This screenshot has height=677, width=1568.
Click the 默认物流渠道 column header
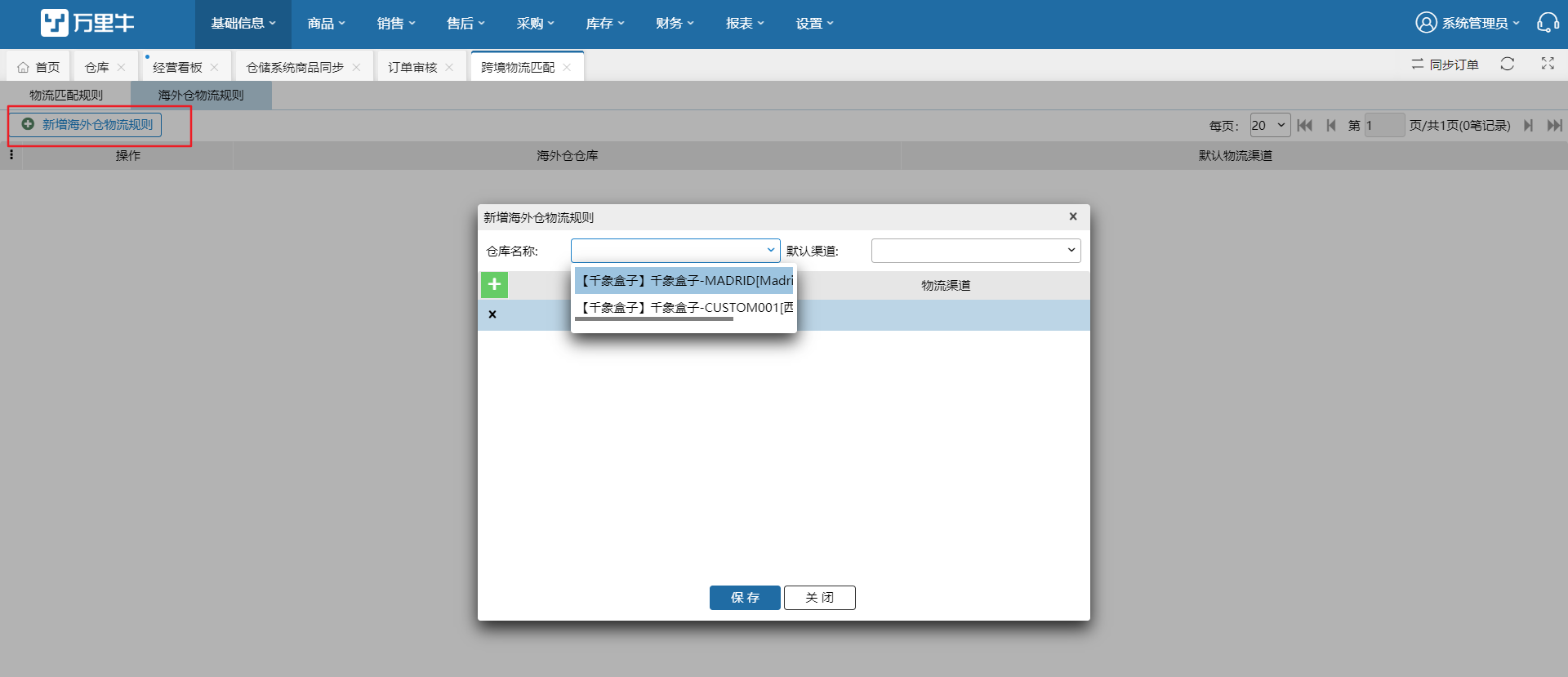1235,155
